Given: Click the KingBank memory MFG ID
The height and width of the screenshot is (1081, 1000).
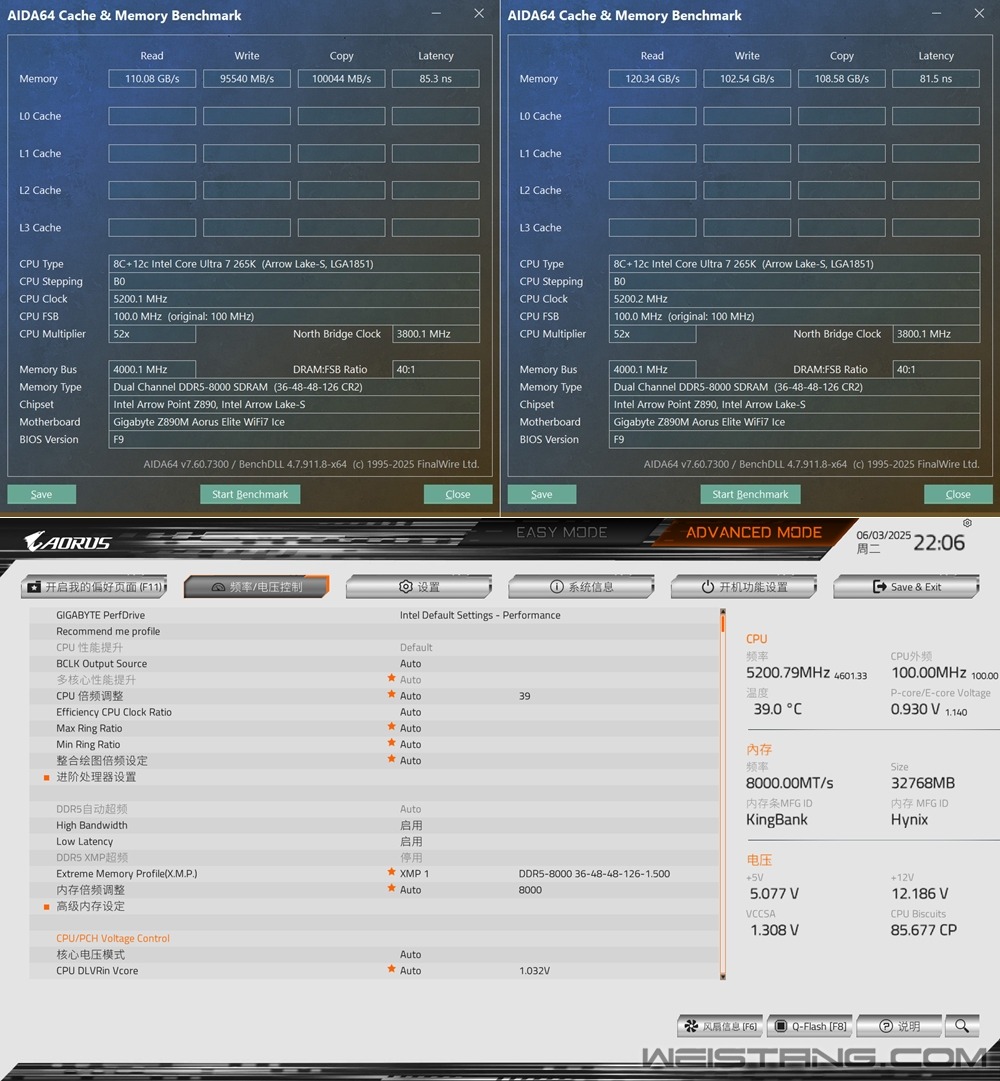Looking at the screenshot, I should pos(777,820).
